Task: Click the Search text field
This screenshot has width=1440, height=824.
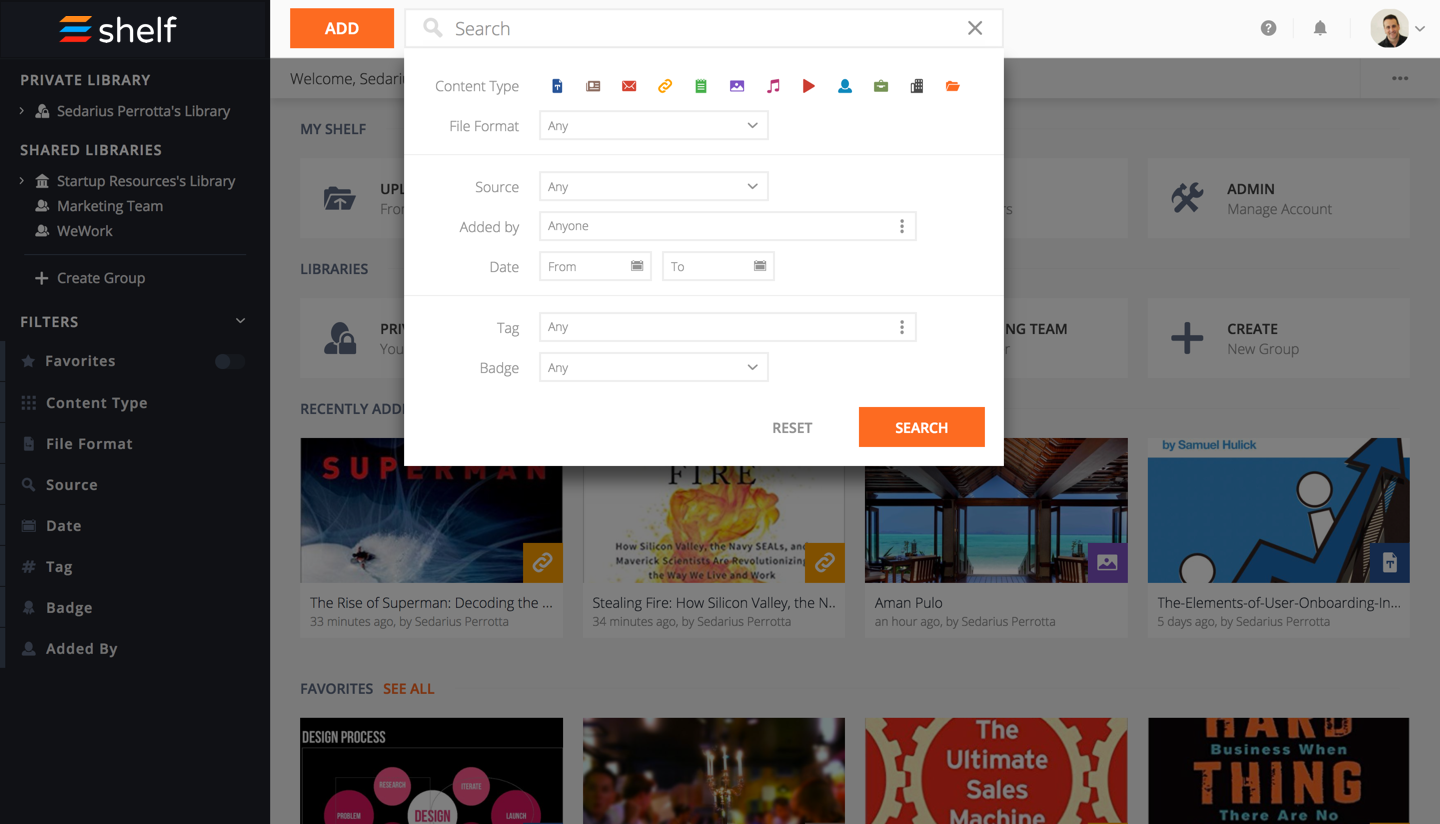Action: 704,28
